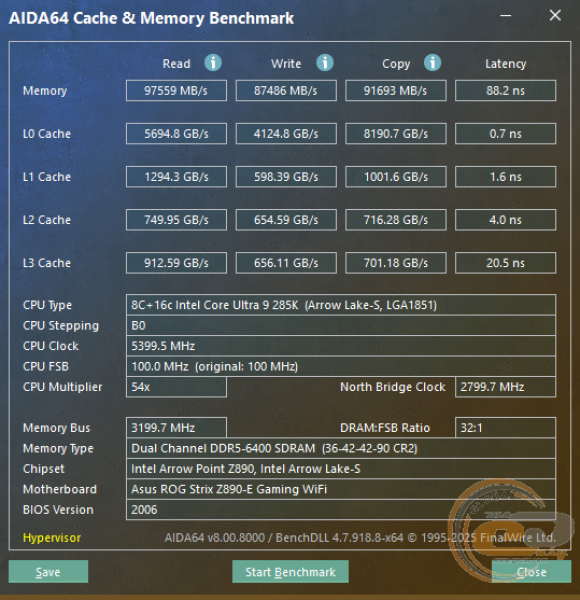Click L0 Cache write value 4124.8 GB/s
The height and width of the screenshot is (600, 580).
(286, 134)
